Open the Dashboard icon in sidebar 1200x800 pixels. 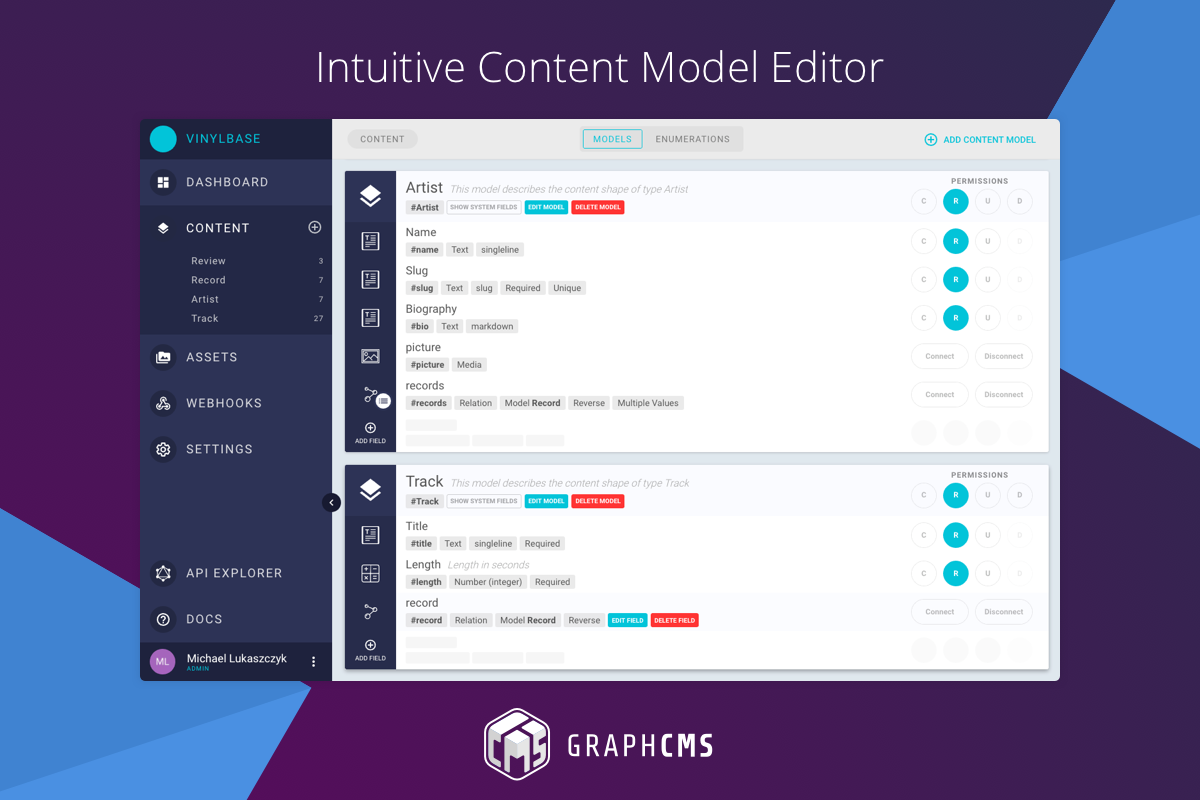click(x=163, y=183)
